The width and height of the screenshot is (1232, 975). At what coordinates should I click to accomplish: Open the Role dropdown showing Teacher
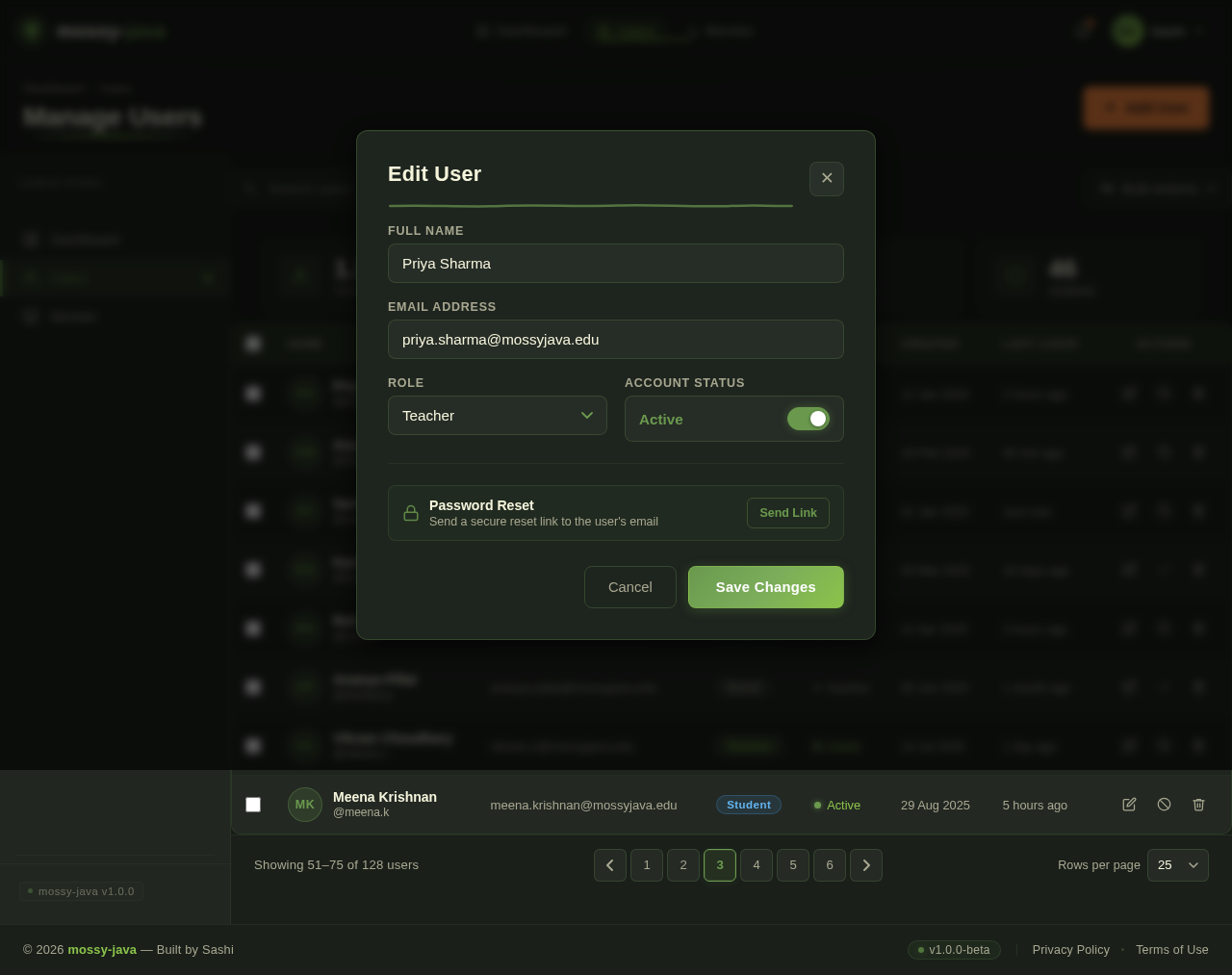[497, 415]
